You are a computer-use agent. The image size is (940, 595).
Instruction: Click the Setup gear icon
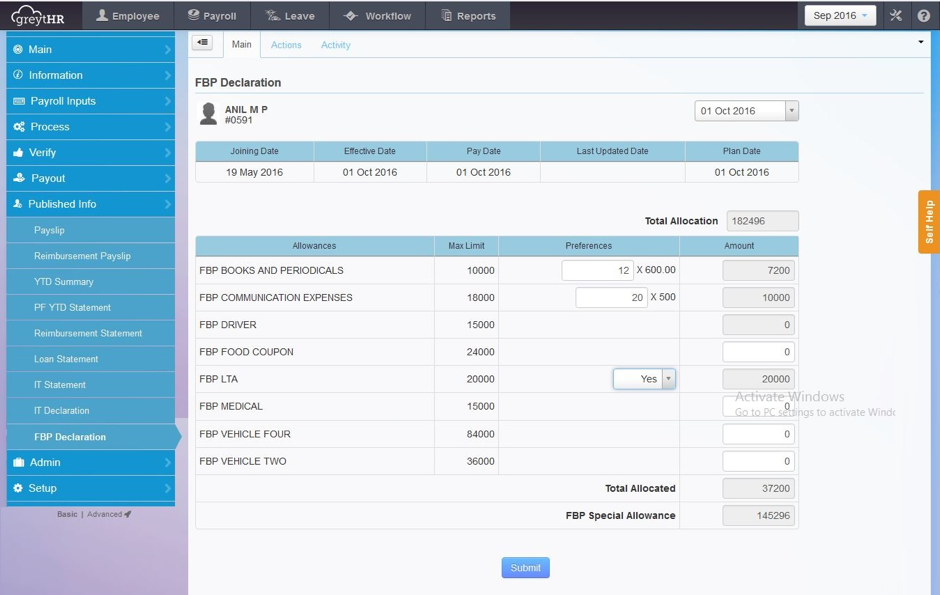pos(18,488)
